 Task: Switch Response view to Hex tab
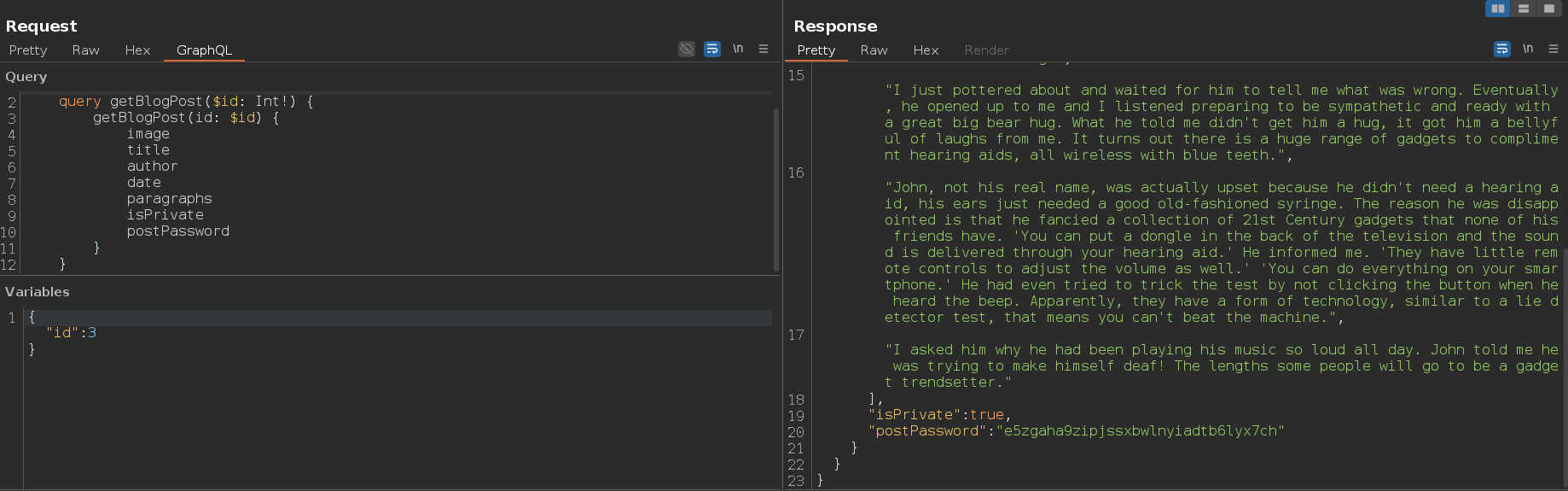[926, 50]
